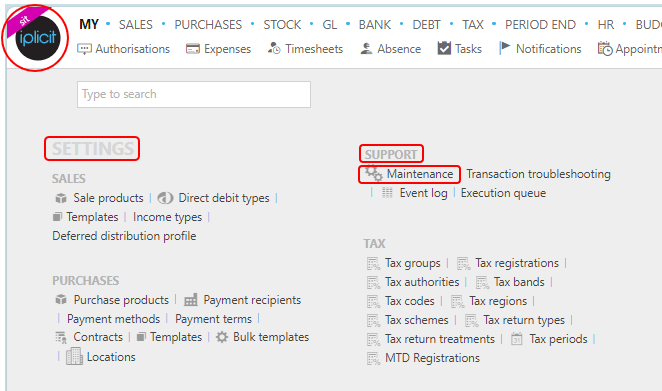Click the sales Templates icon
This screenshot has height=391, width=662.
click(57, 217)
